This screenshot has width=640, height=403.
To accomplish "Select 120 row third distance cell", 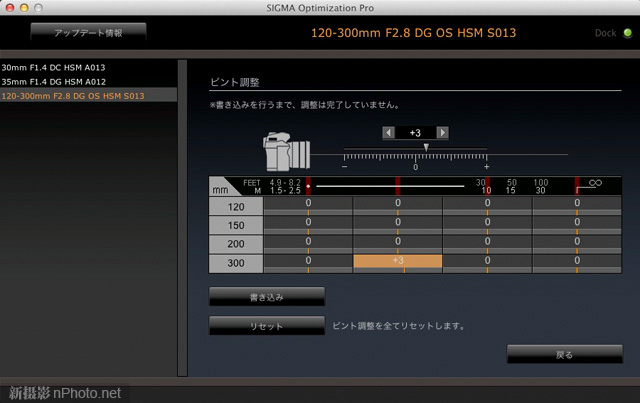I will pyautogui.click(x=487, y=206).
